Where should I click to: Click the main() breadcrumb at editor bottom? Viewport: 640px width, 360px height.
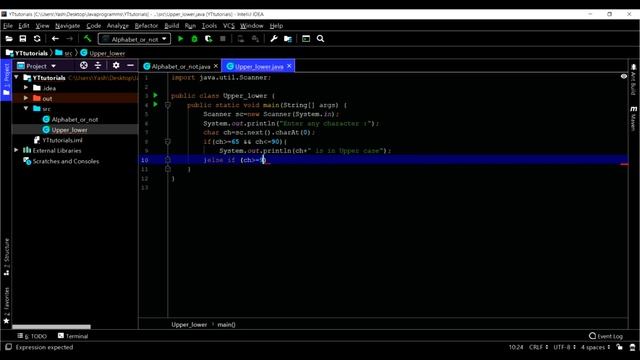click(x=226, y=324)
